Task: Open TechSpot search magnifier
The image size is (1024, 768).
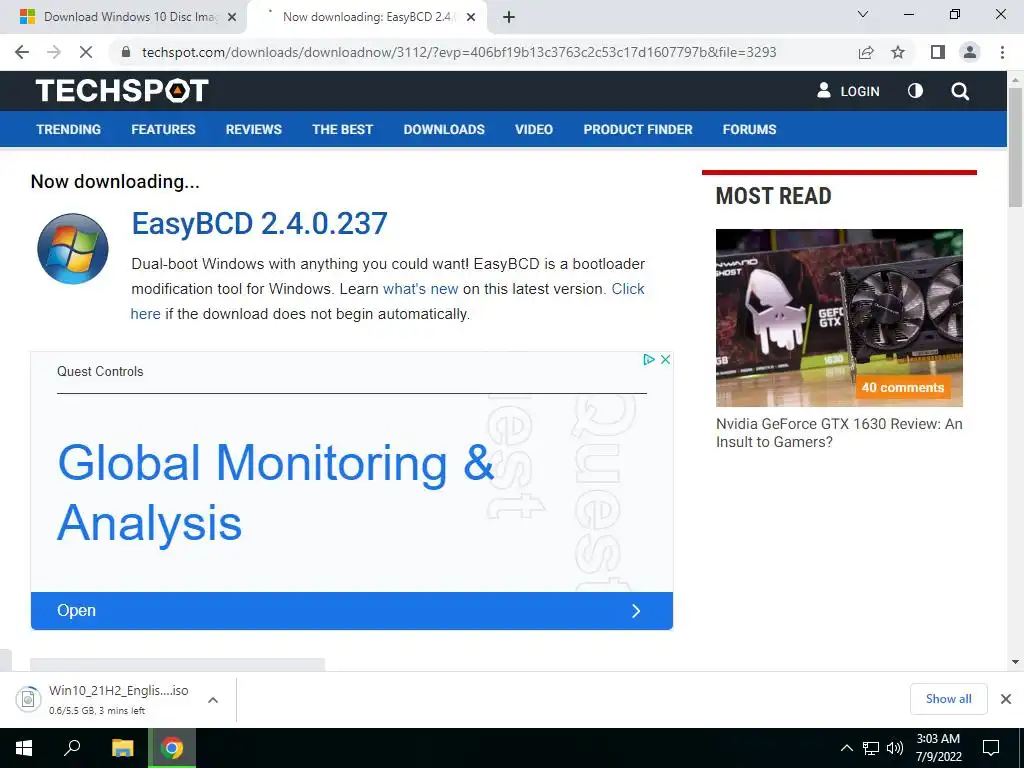Action: click(960, 91)
